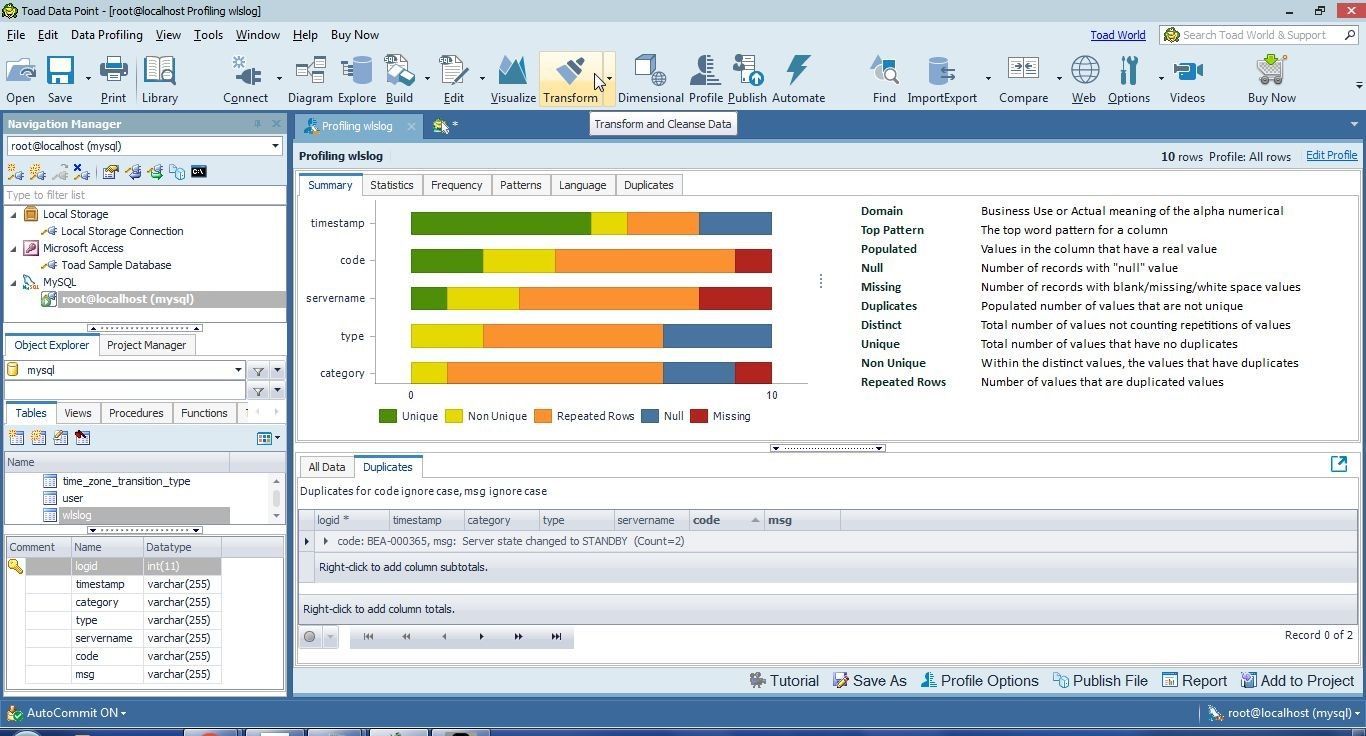The height and width of the screenshot is (736, 1366).
Task: Click the Add to Project button
Action: (1297, 681)
